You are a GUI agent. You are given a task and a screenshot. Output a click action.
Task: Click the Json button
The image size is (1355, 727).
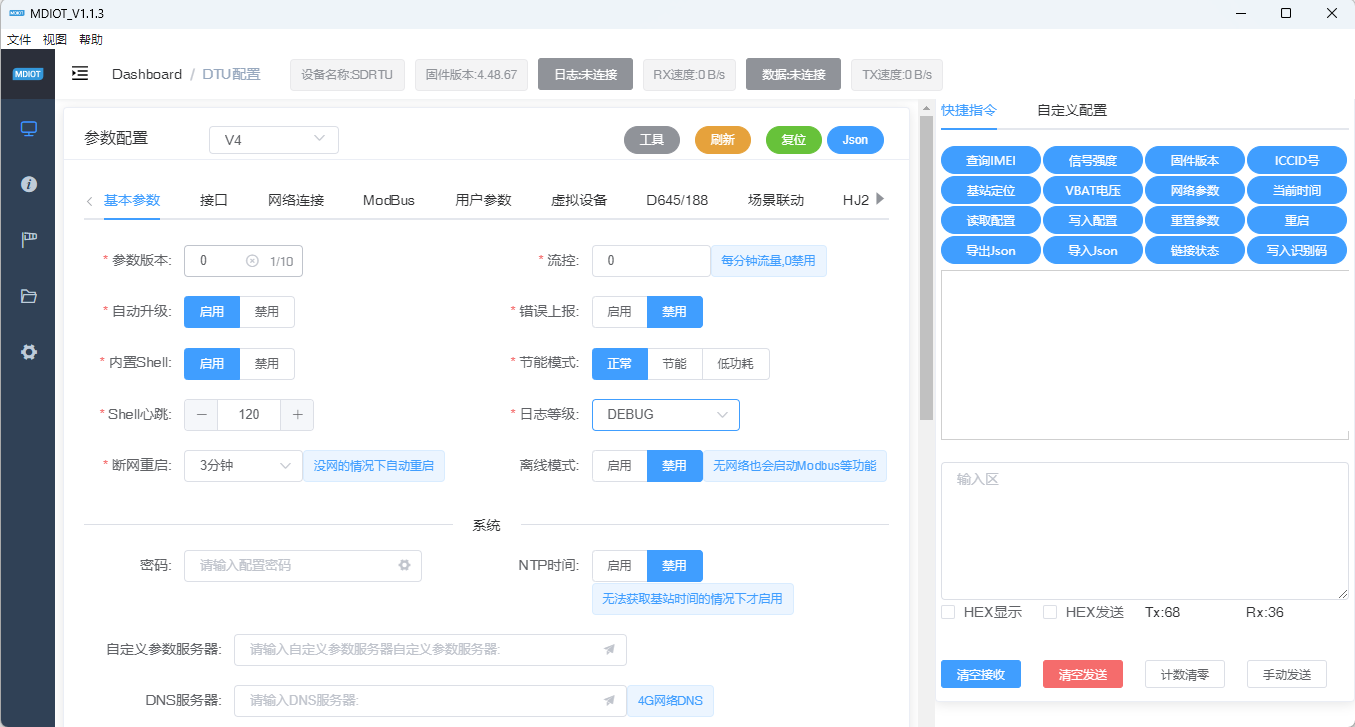(x=855, y=140)
